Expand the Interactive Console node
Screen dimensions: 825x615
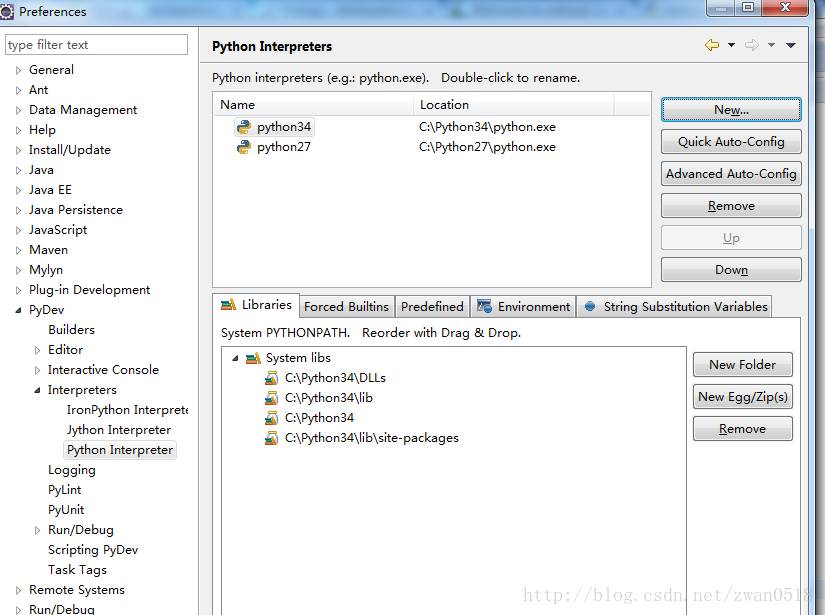37,370
